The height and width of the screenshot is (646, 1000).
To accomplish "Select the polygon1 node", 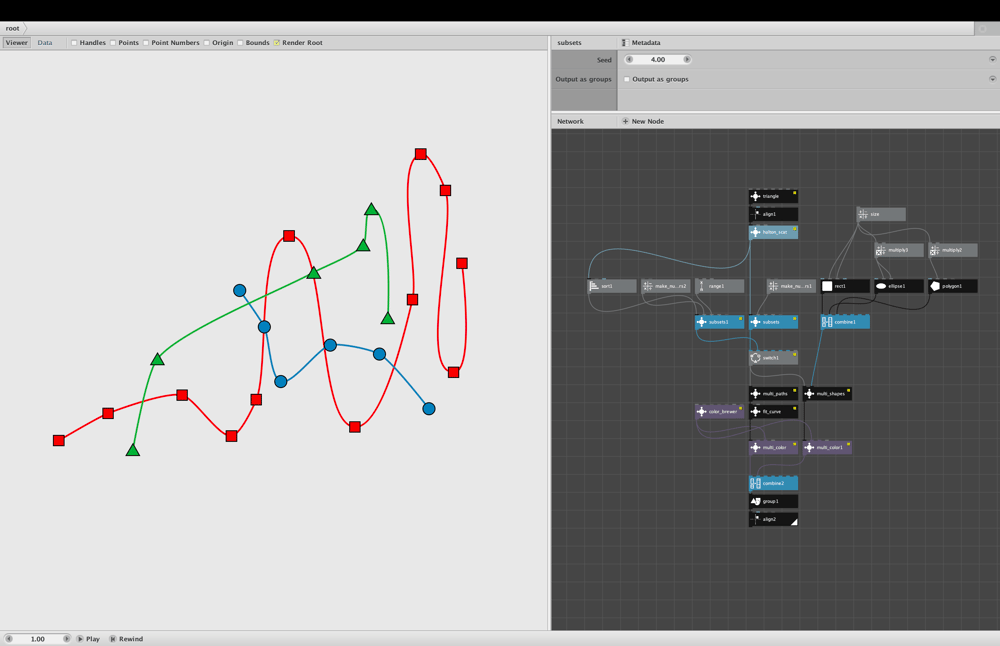I will click(953, 286).
